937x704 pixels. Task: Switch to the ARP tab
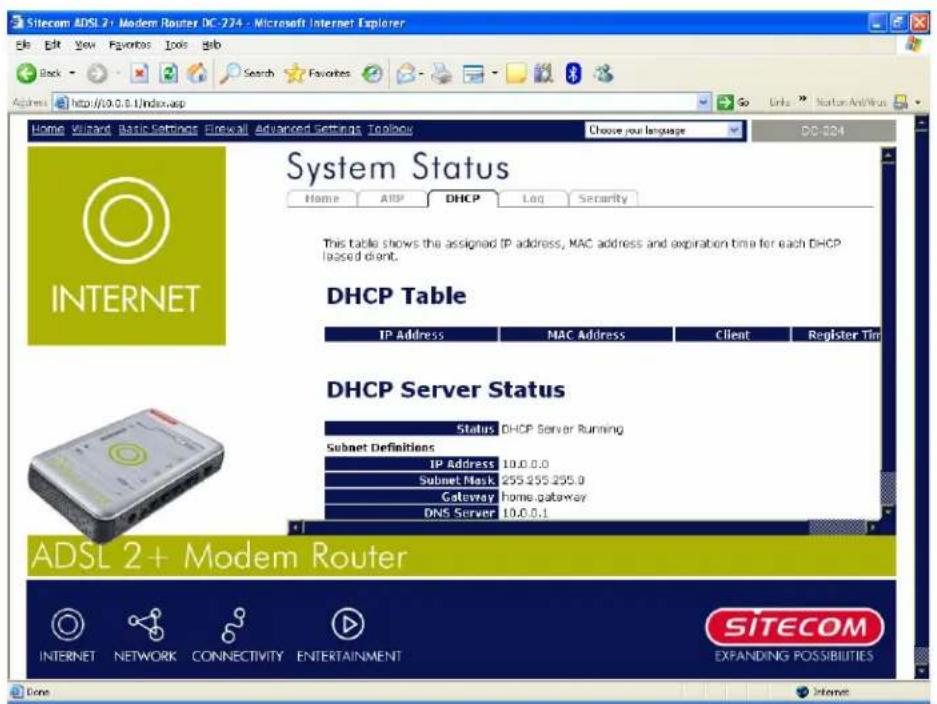[x=392, y=198]
